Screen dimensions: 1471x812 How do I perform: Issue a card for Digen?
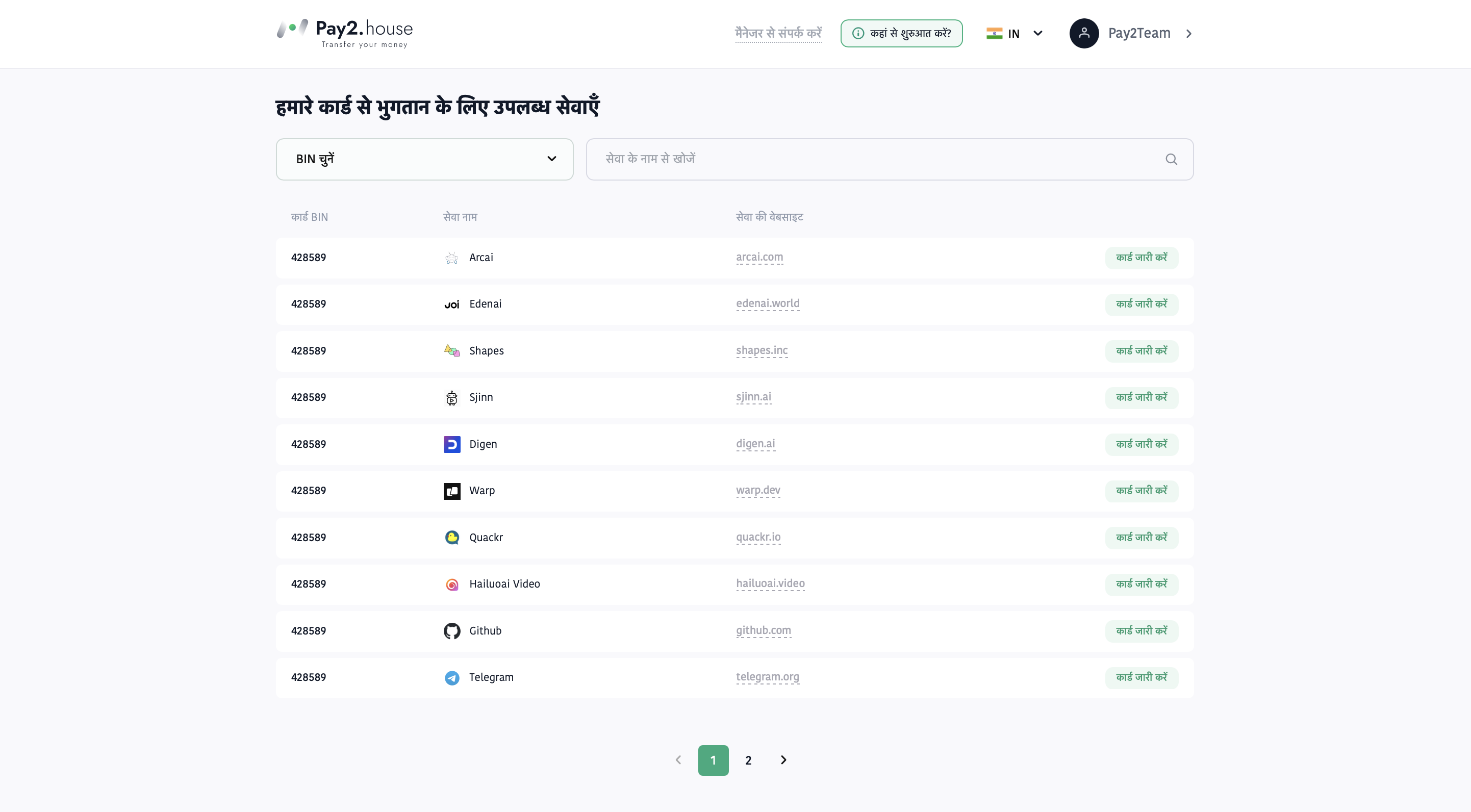1142,444
